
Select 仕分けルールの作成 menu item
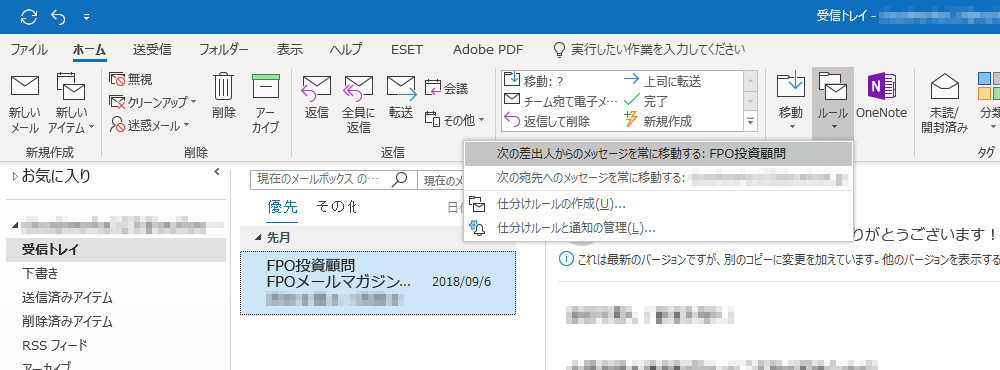(x=658, y=204)
